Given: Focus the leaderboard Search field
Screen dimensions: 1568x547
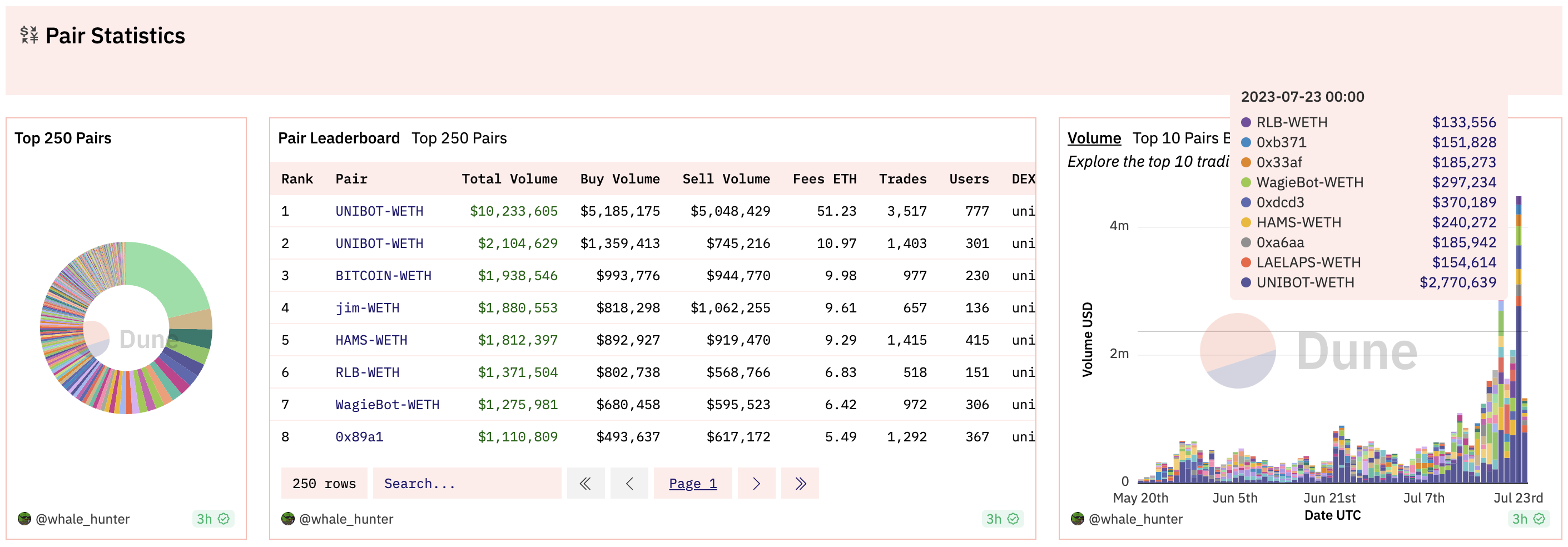Looking at the screenshot, I should pos(467,484).
